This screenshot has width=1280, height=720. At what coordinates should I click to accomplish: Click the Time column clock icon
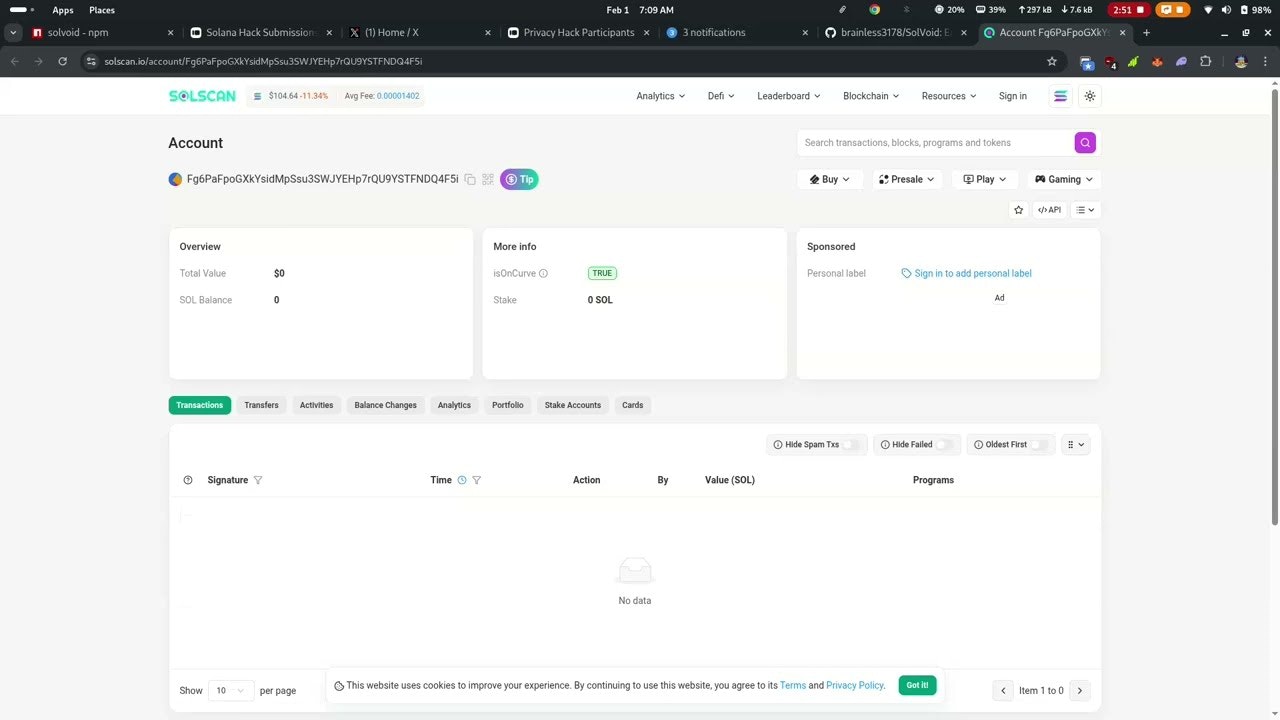462,480
